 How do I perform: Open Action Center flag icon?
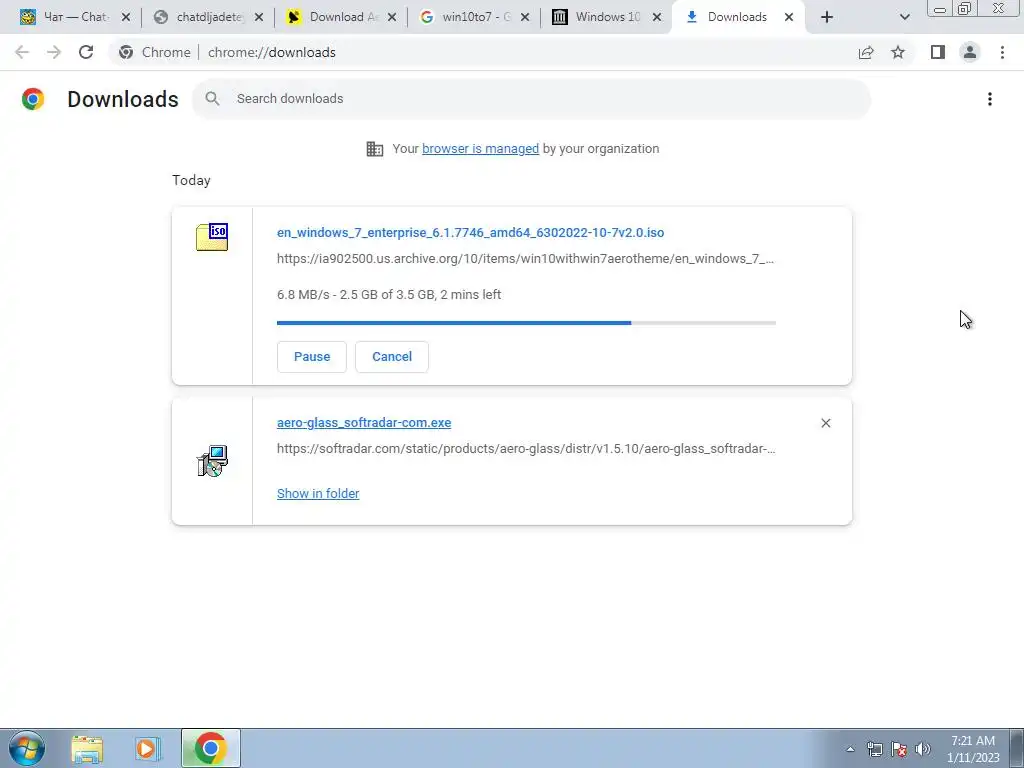pyautogui.click(x=899, y=749)
